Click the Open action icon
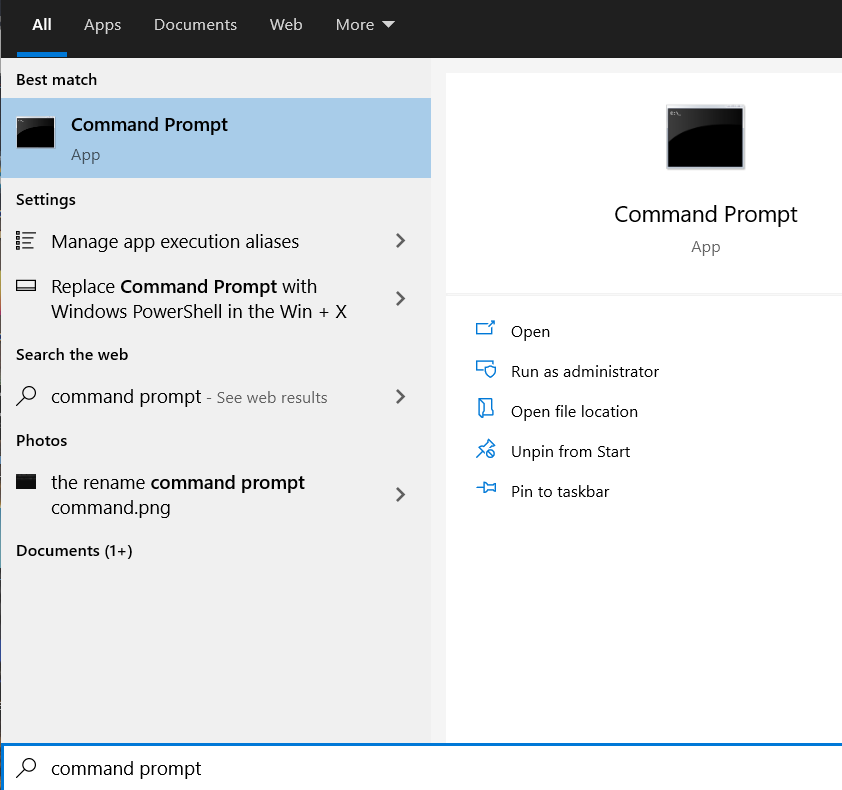 pos(486,329)
